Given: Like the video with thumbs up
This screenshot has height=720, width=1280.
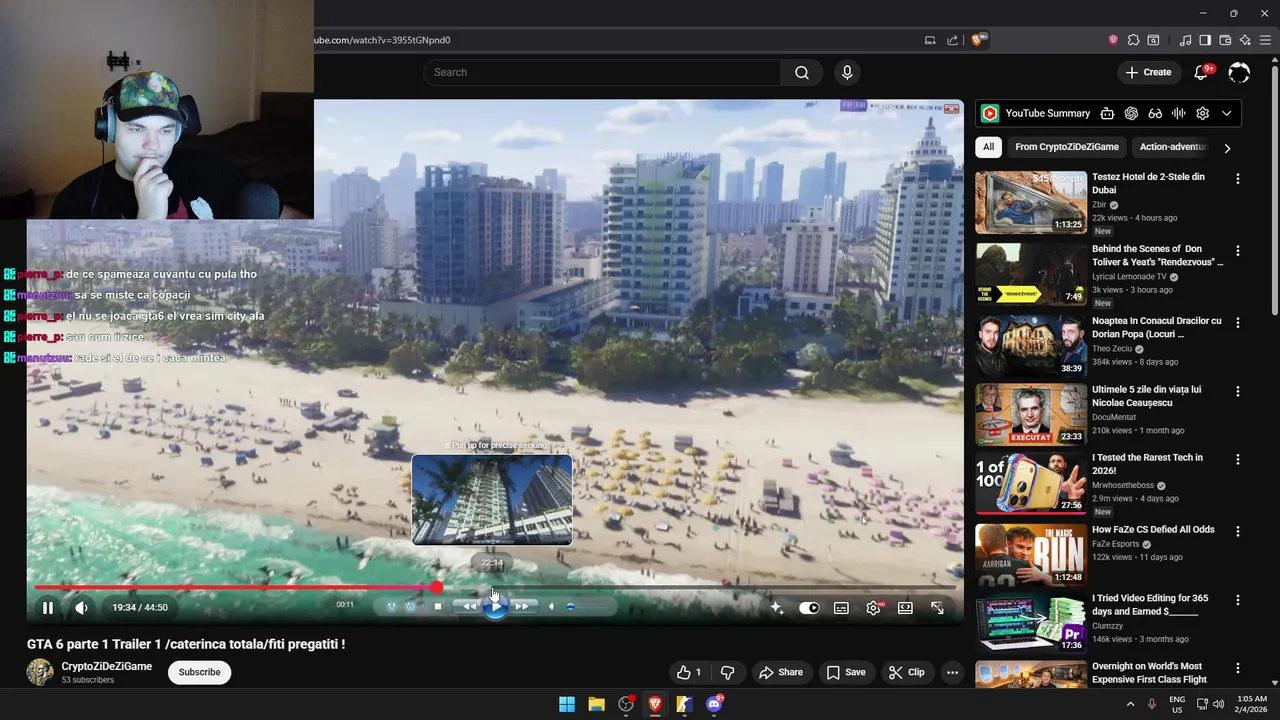Looking at the screenshot, I should click(x=690, y=672).
